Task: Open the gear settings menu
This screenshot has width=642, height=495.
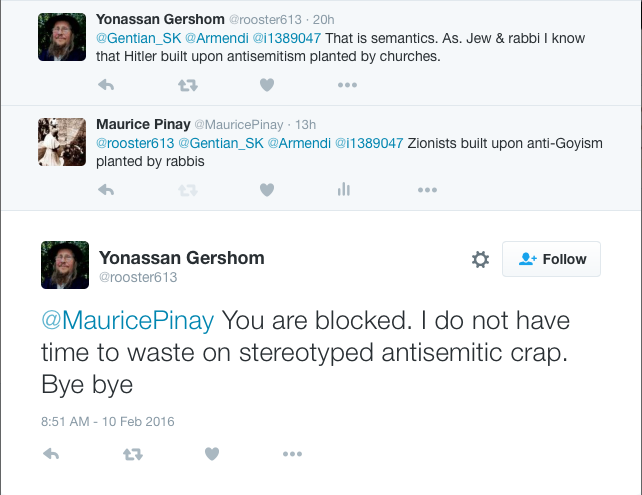Action: (x=480, y=260)
